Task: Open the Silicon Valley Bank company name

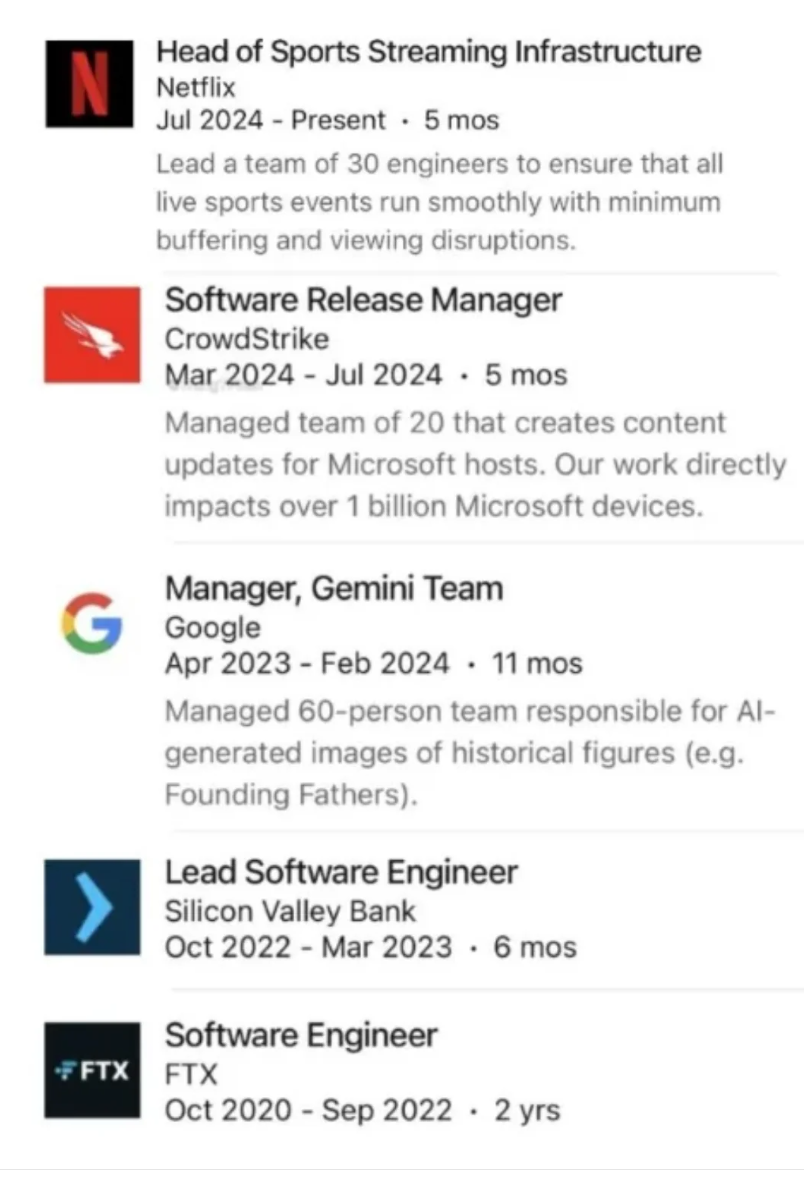Action: tap(290, 911)
